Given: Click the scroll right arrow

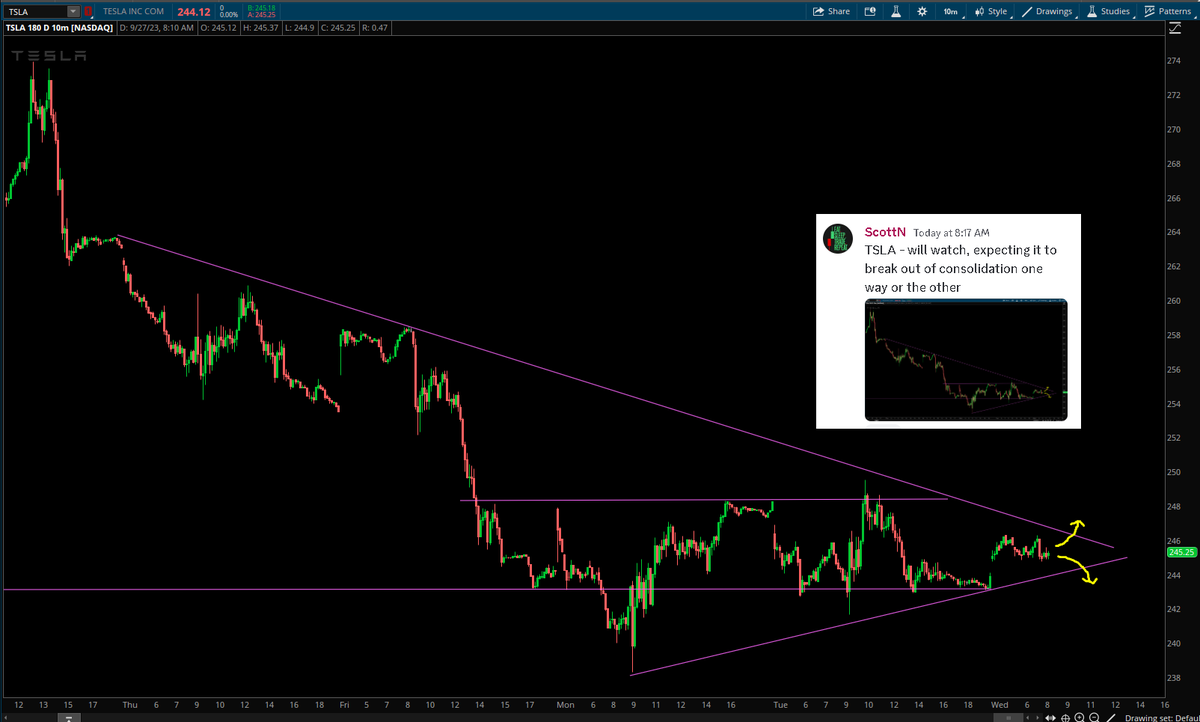Looking at the screenshot, I should (x=1038, y=717).
